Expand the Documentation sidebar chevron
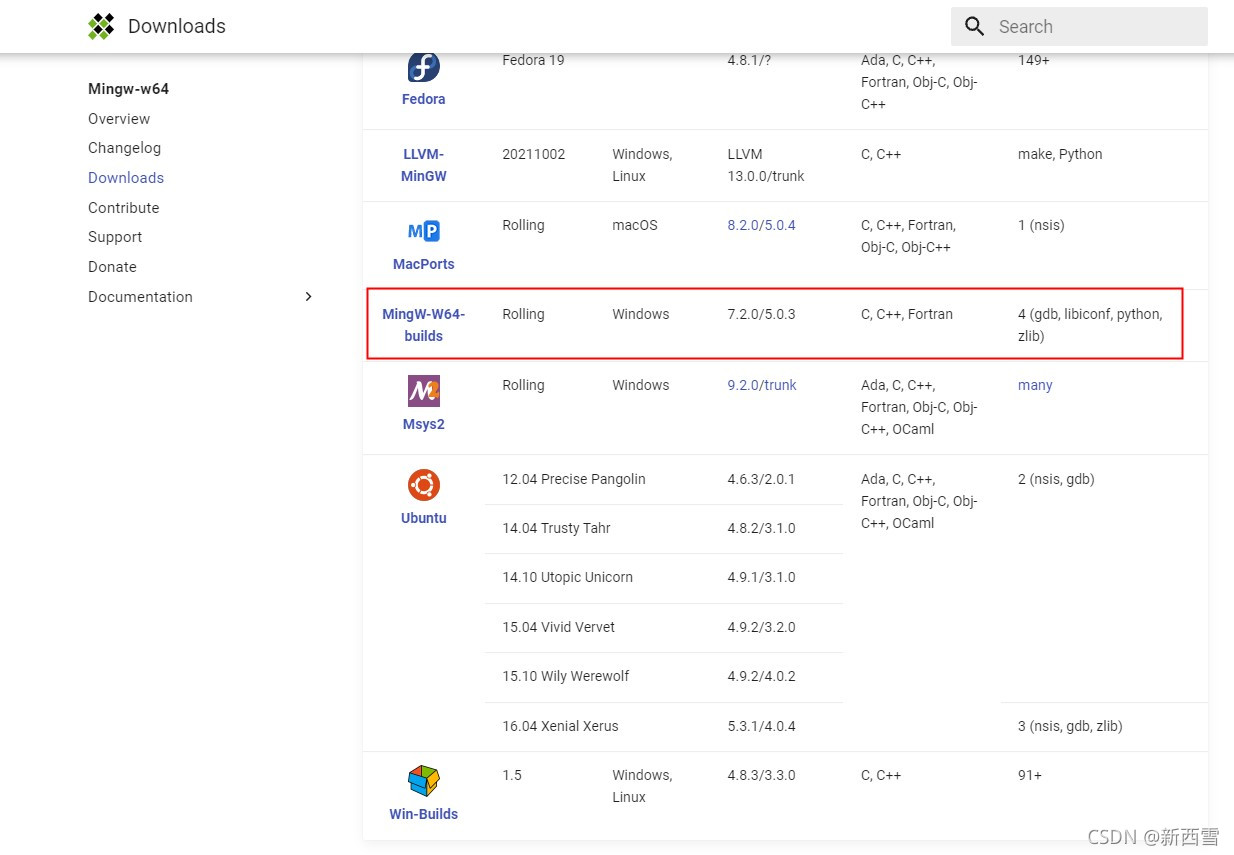This screenshot has width=1234, height=855. click(308, 297)
